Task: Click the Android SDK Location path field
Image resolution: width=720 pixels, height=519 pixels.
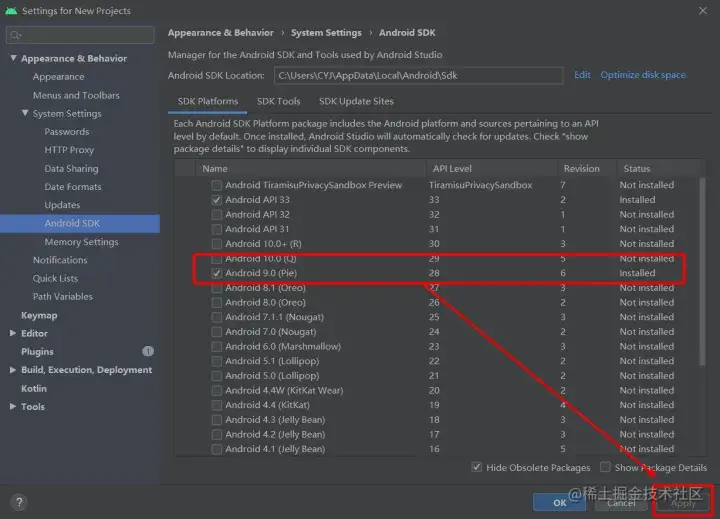Action: [419, 75]
